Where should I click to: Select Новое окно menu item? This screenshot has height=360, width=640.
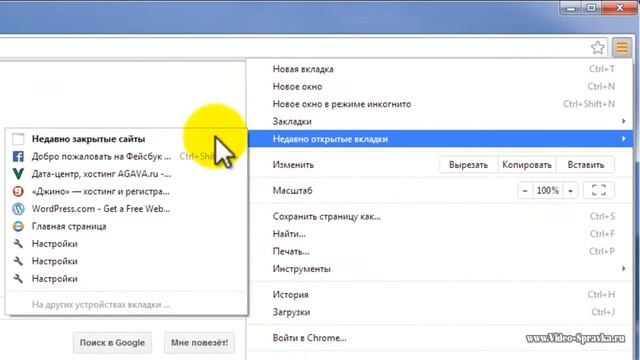(x=440, y=87)
